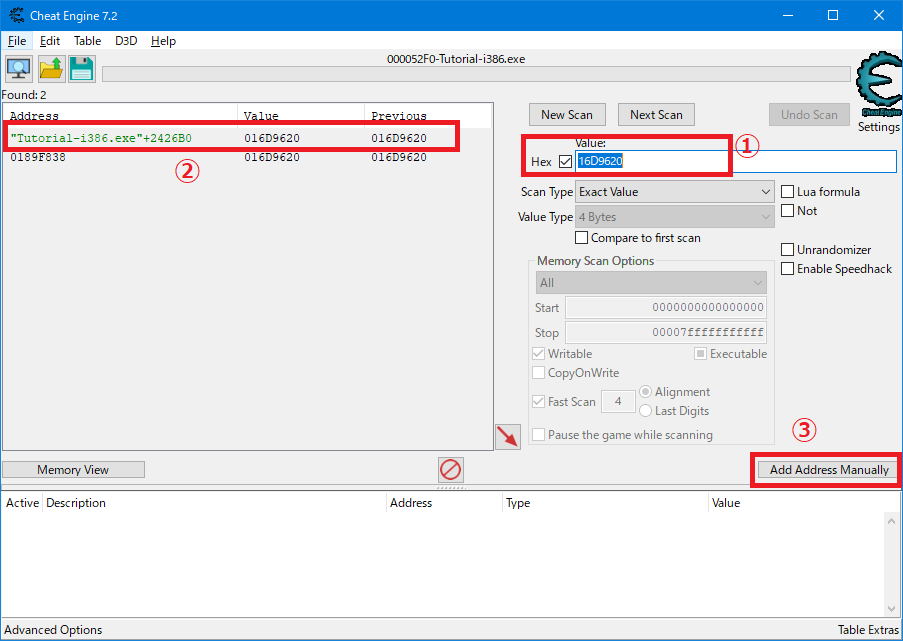Click the Stop address field
This screenshot has width=903, height=641.
[x=666, y=332]
